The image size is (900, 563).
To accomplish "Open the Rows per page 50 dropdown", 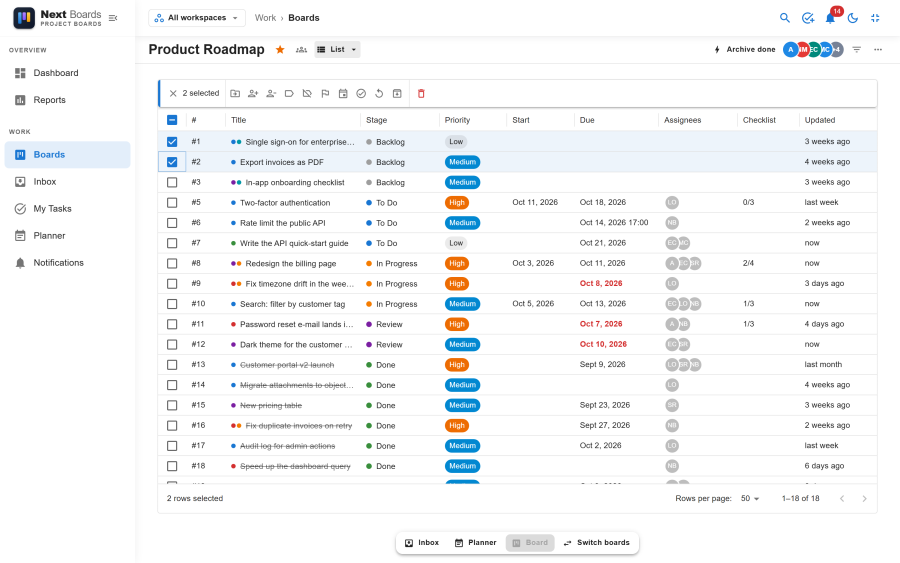I will coord(750,498).
